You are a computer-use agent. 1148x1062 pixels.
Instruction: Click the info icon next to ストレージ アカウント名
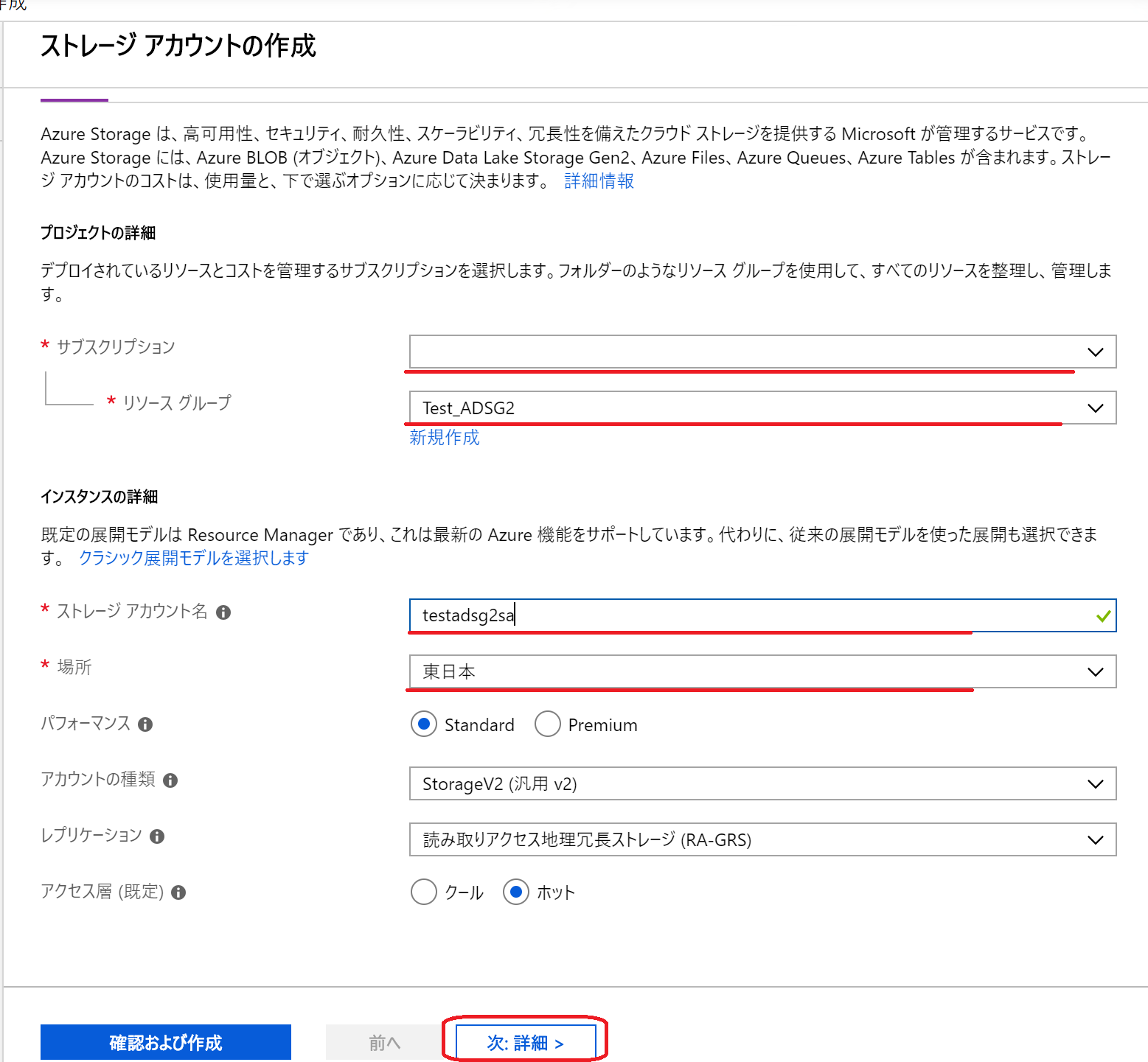(223, 612)
